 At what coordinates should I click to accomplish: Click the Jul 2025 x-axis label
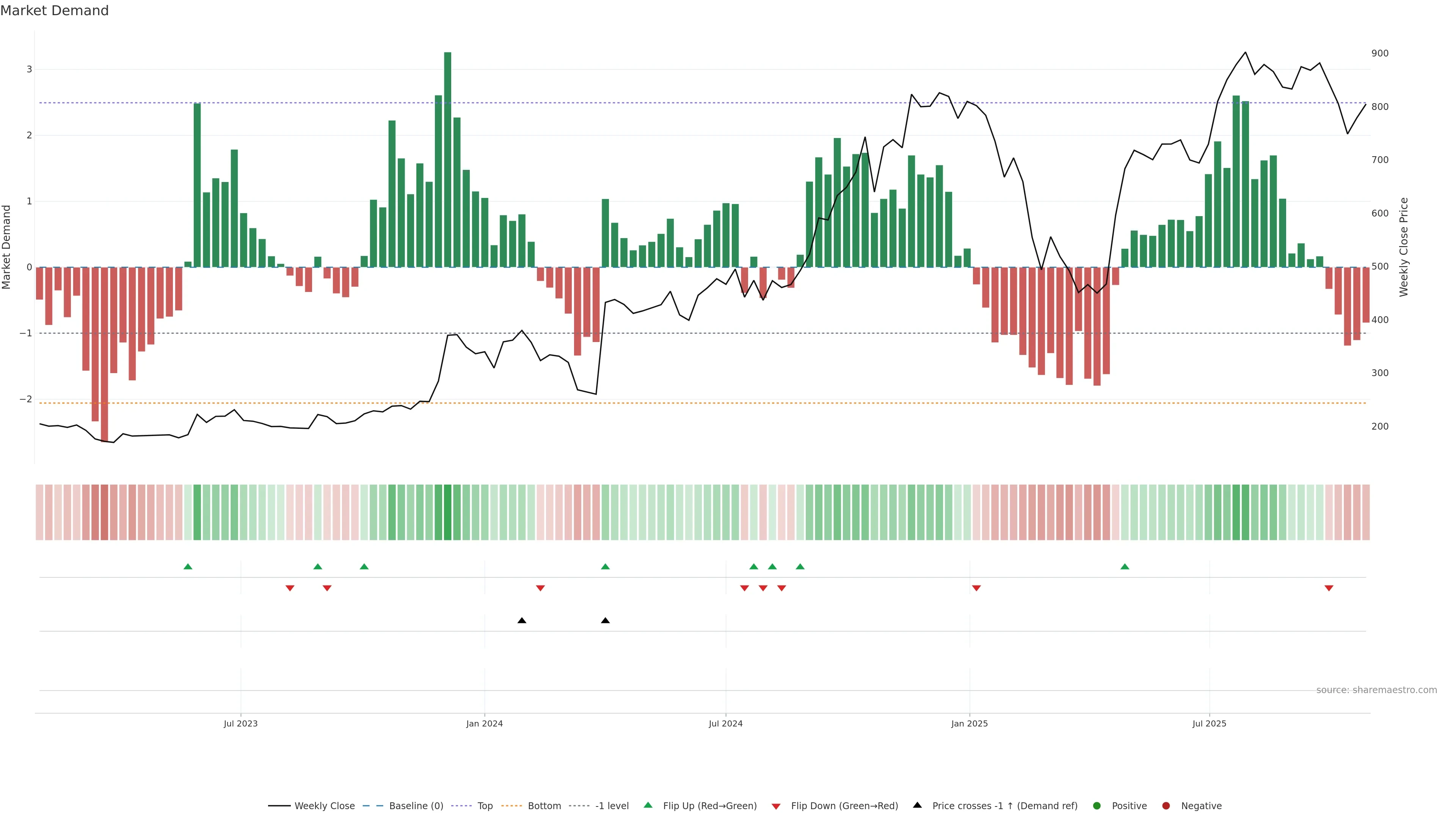(x=1209, y=723)
